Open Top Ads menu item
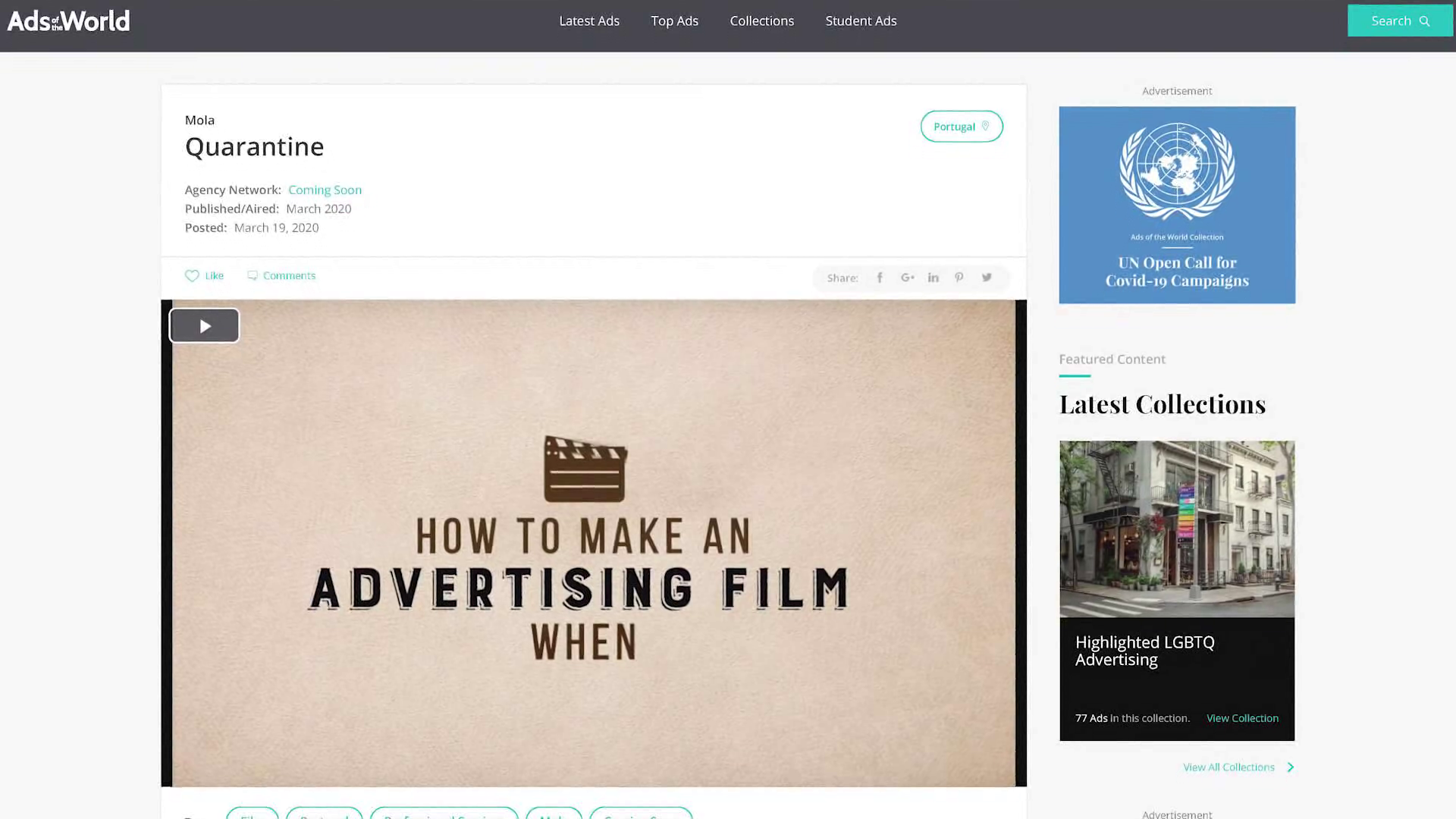Image resolution: width=1456 pixels, height=819 pixels. pos(674,21)
